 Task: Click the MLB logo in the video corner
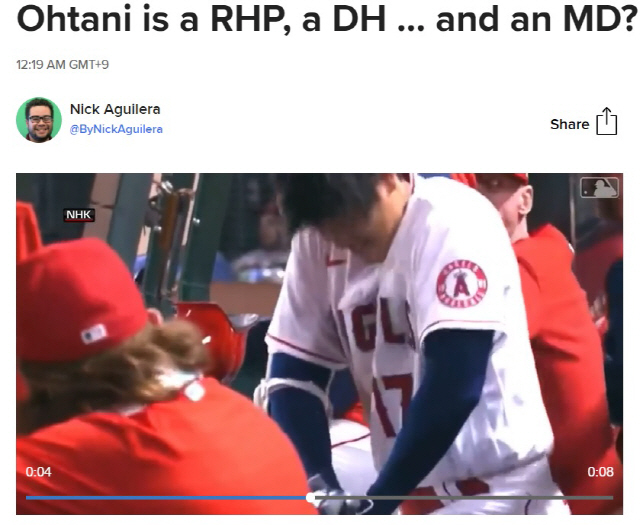click(x=600, y=188)
